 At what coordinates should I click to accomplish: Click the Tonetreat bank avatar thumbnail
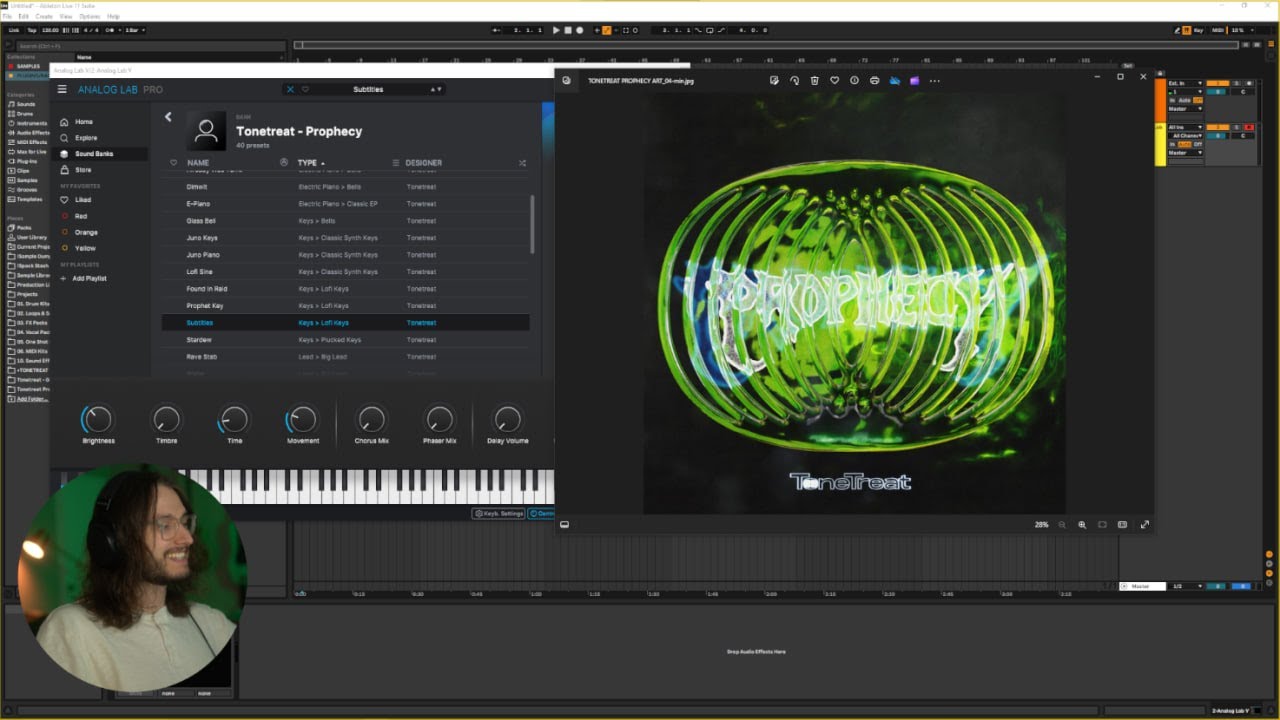point(206,130)
